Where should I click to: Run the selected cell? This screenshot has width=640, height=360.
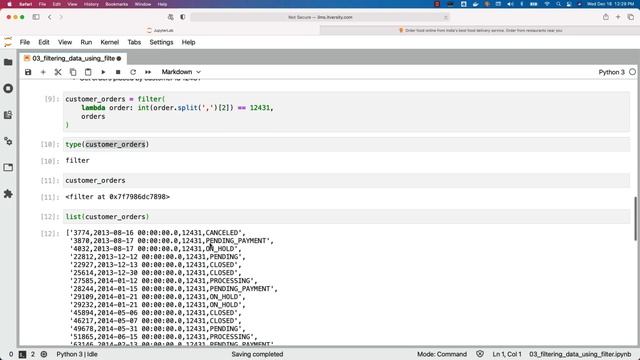(x=103, y=72)
